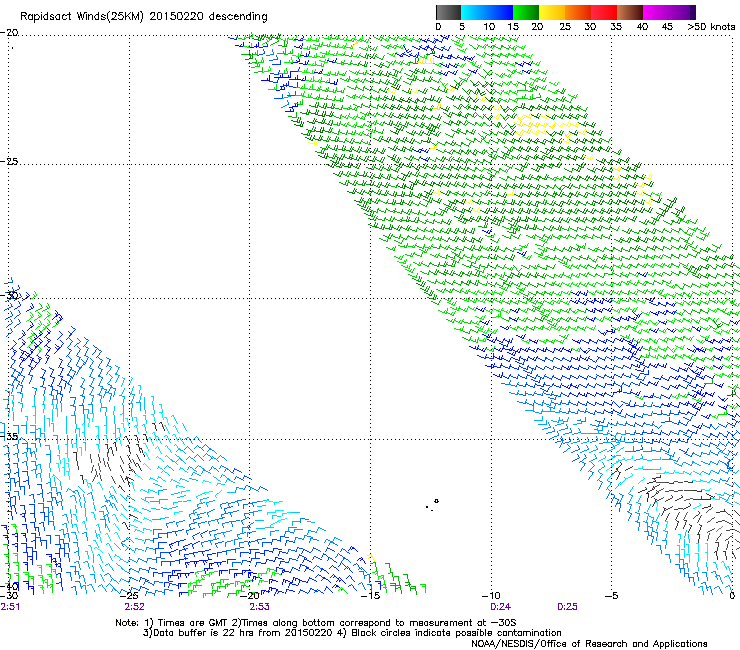Click the longitude '-5' label on bottom axis
740x650 pixels.
point(611,596)
